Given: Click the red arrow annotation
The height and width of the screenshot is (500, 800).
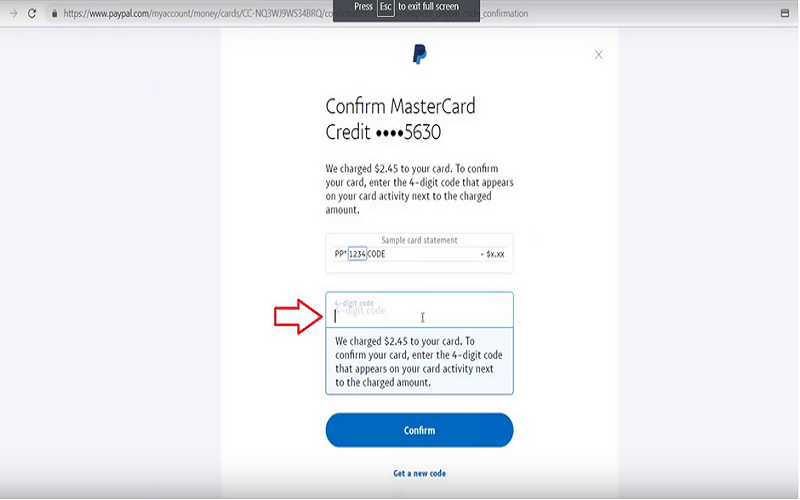Looking at the screenshot, I should coord(299,316).
